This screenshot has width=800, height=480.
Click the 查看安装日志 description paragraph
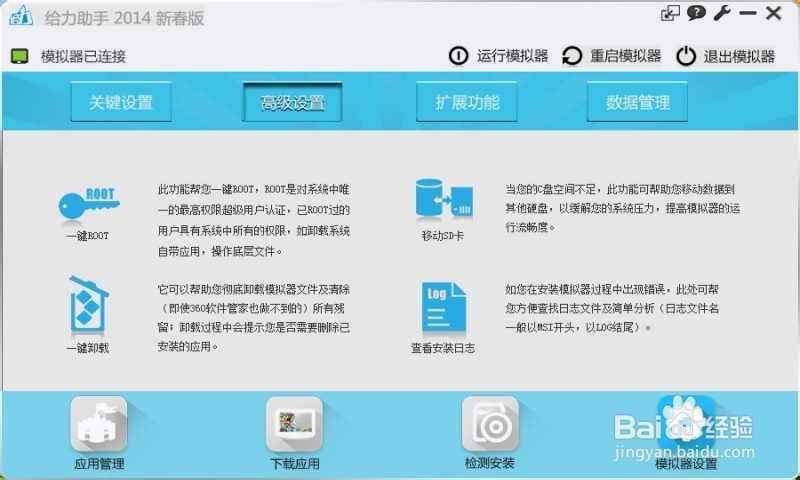point(612,308)
